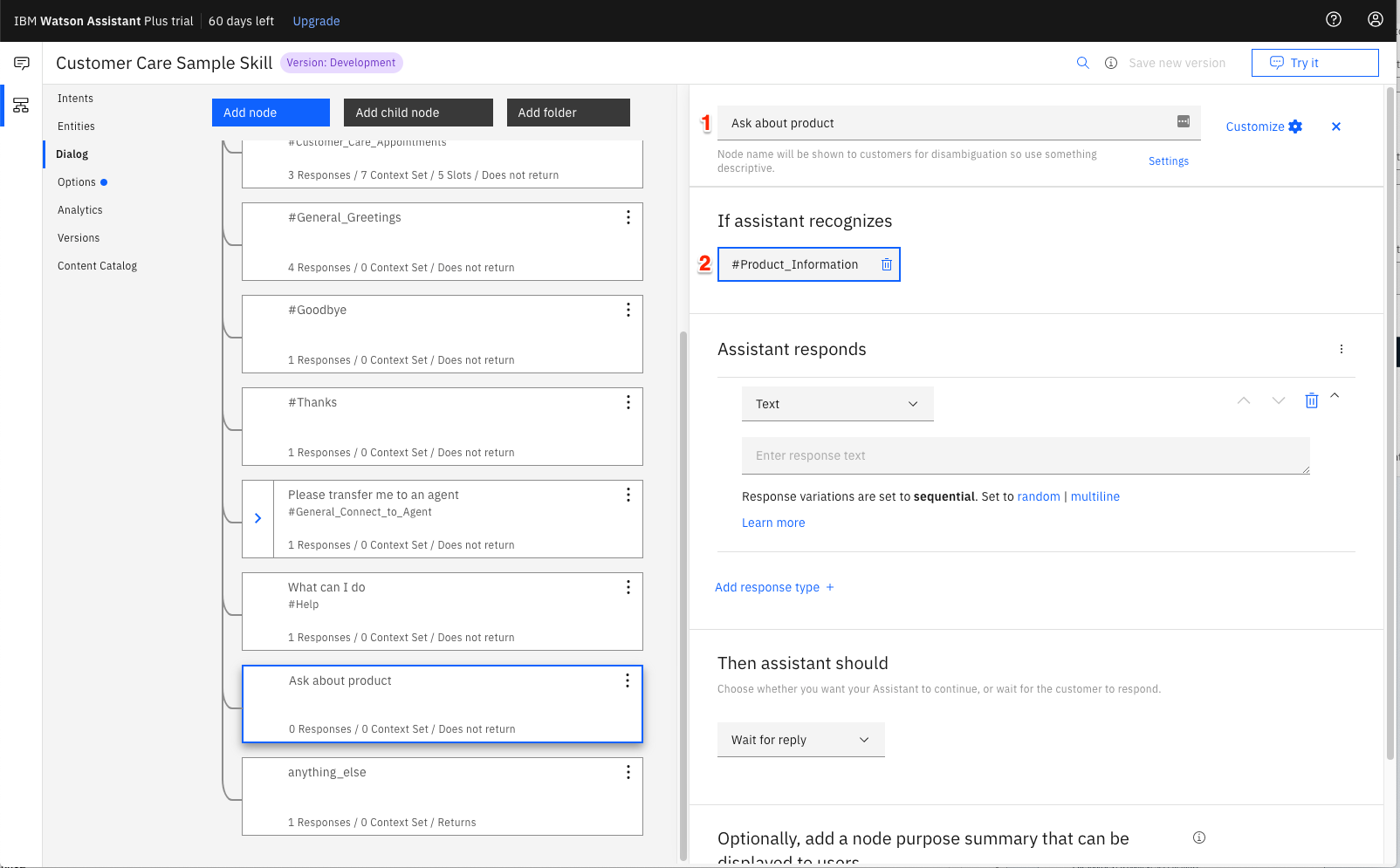Screen dimensions: 1400x868
Task: Go to Intents section
Action: 75,99
